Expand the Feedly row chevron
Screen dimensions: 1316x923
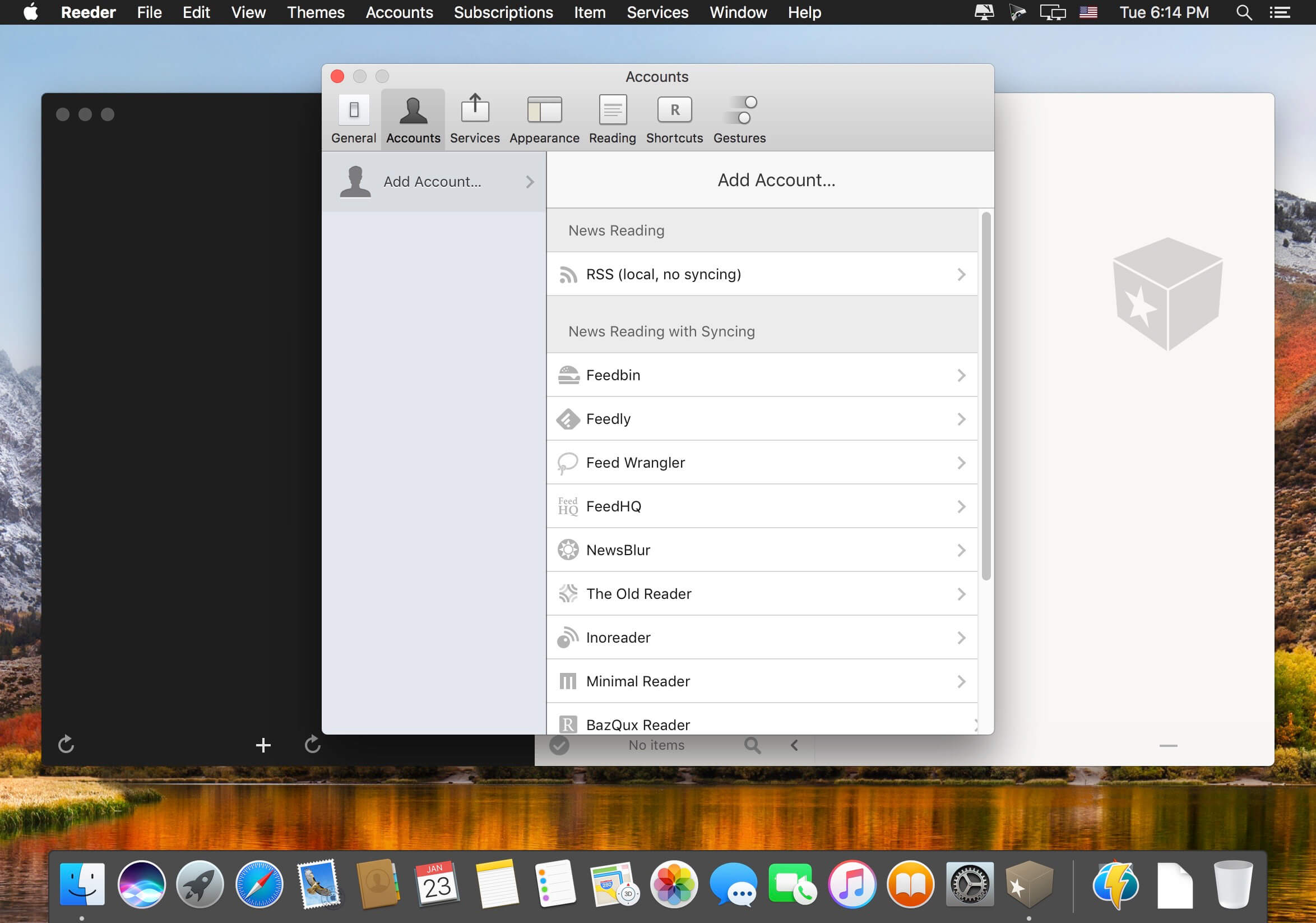point(961,419)
